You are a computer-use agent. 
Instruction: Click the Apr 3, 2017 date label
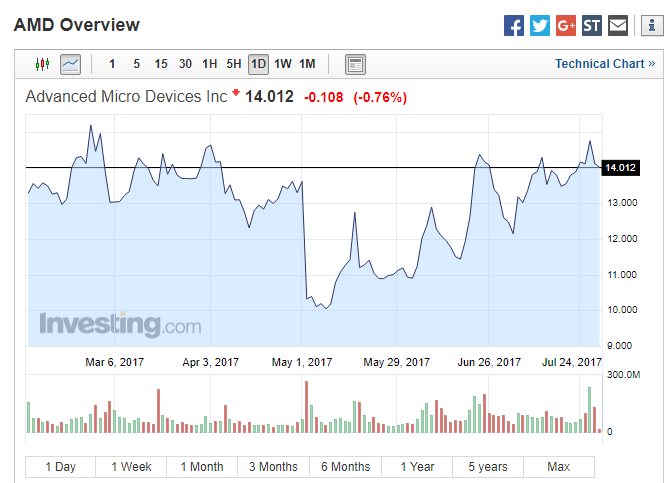point(211,362)
